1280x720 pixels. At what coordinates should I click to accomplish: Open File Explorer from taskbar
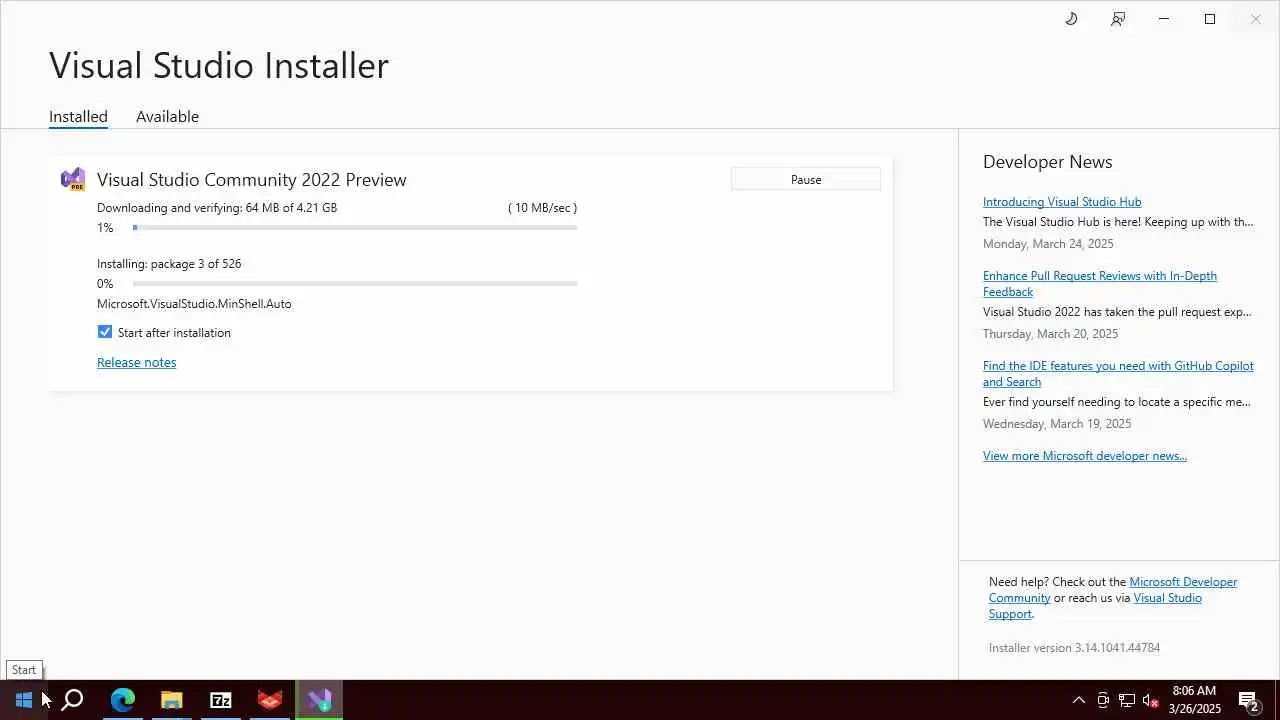click(x=172, y=700)
